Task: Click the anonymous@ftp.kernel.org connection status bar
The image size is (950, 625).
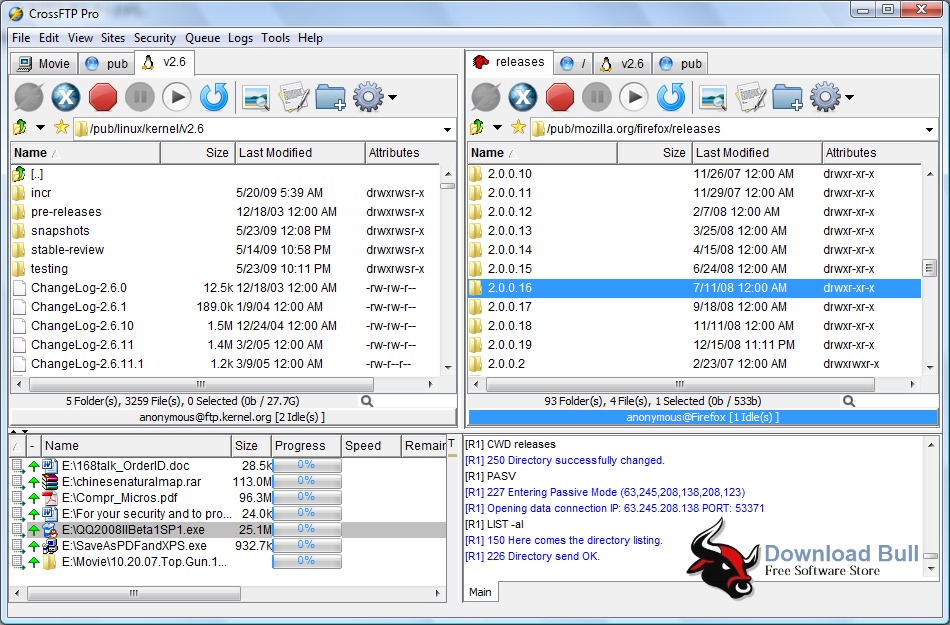Action: tap(233, 417)
